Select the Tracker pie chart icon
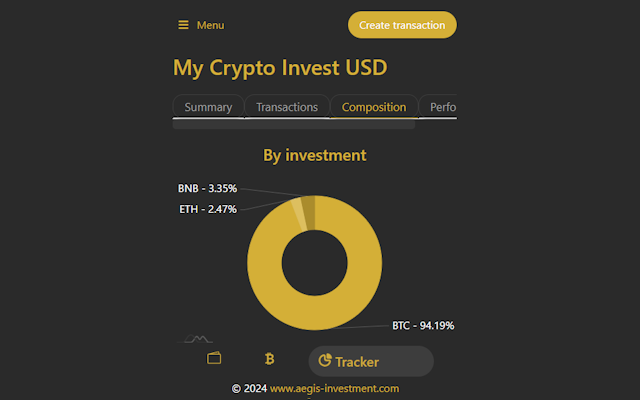Viewport: 640px width, 400px height. coord(325,361)
